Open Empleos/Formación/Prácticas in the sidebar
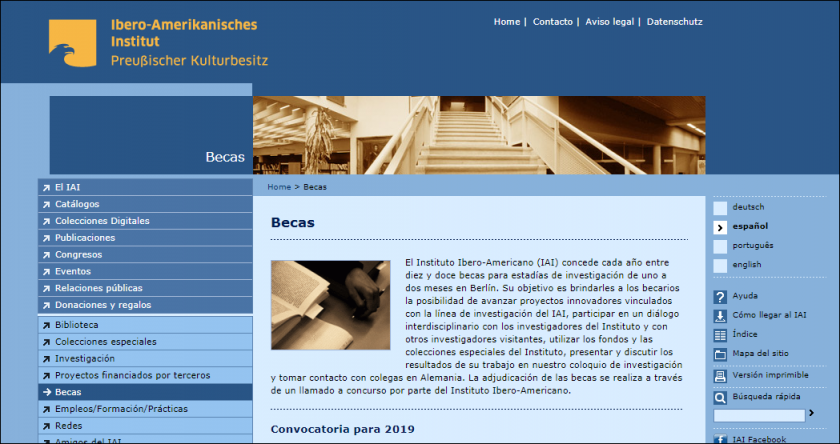 [x=145, y=409]
